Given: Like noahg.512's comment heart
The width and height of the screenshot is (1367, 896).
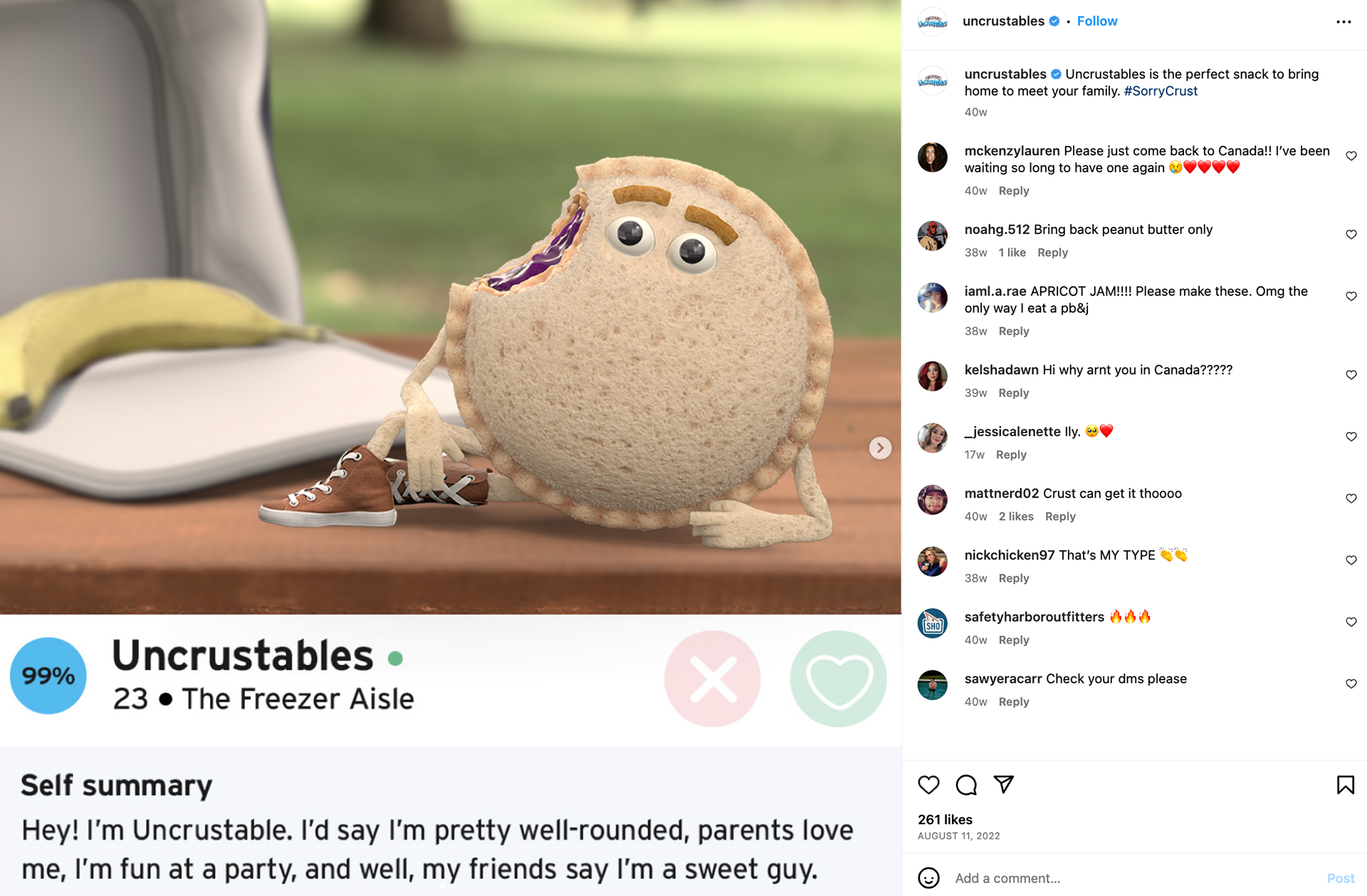Looking at the screenshot, I should pos(1351,234).
